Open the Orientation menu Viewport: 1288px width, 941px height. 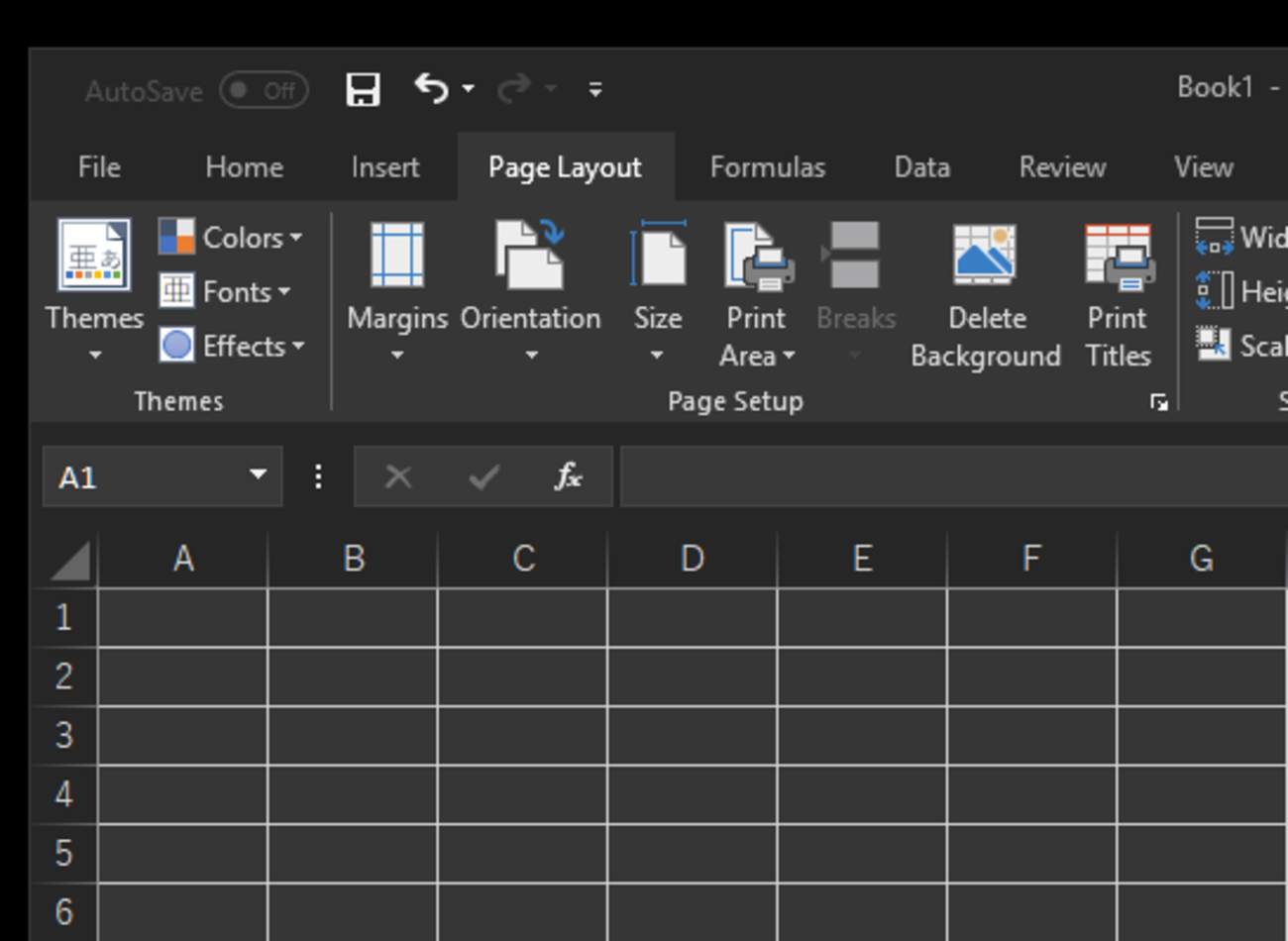tap(530, 256)
